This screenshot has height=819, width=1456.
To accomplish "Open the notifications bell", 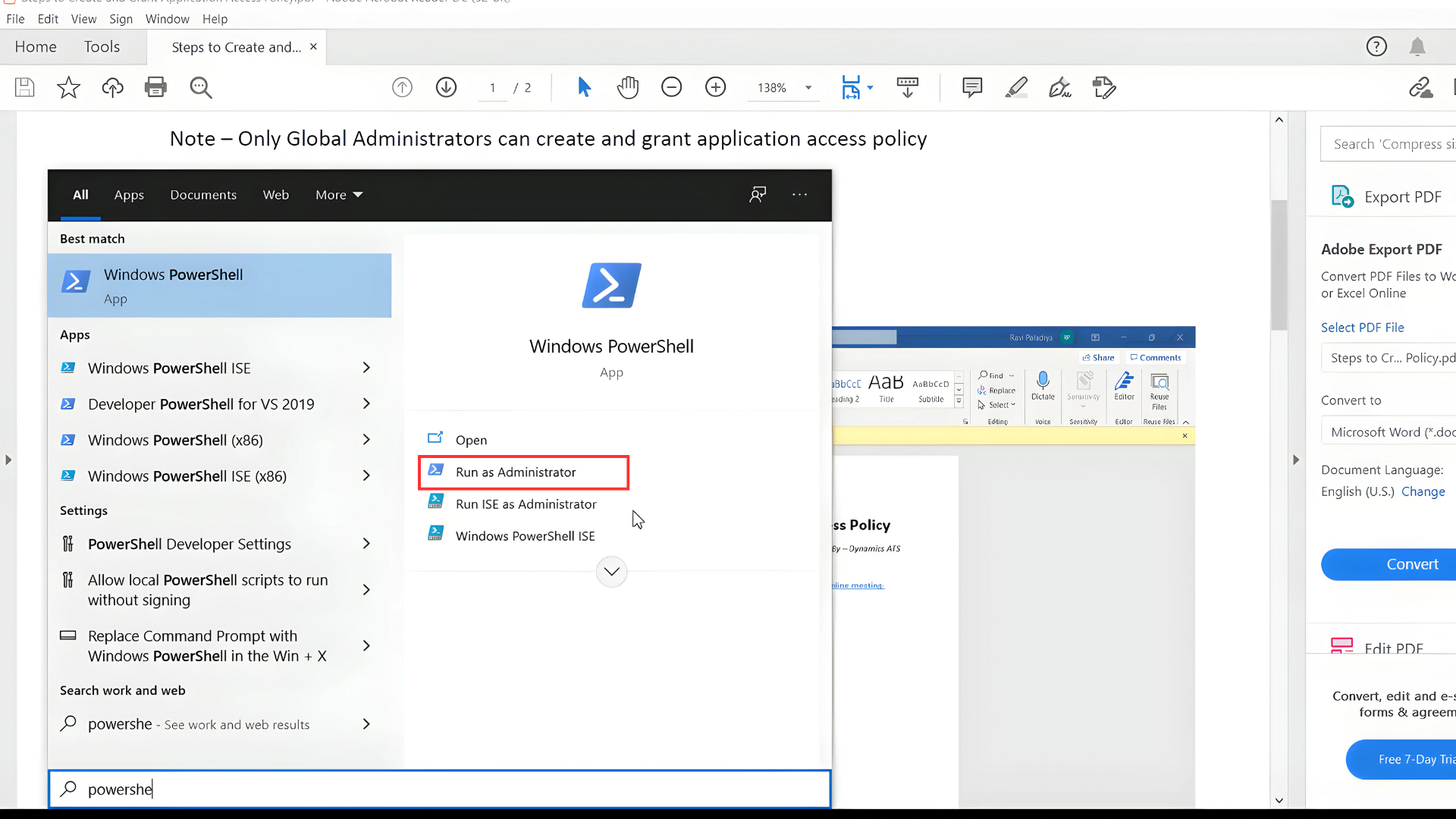I will (1417, 47).
